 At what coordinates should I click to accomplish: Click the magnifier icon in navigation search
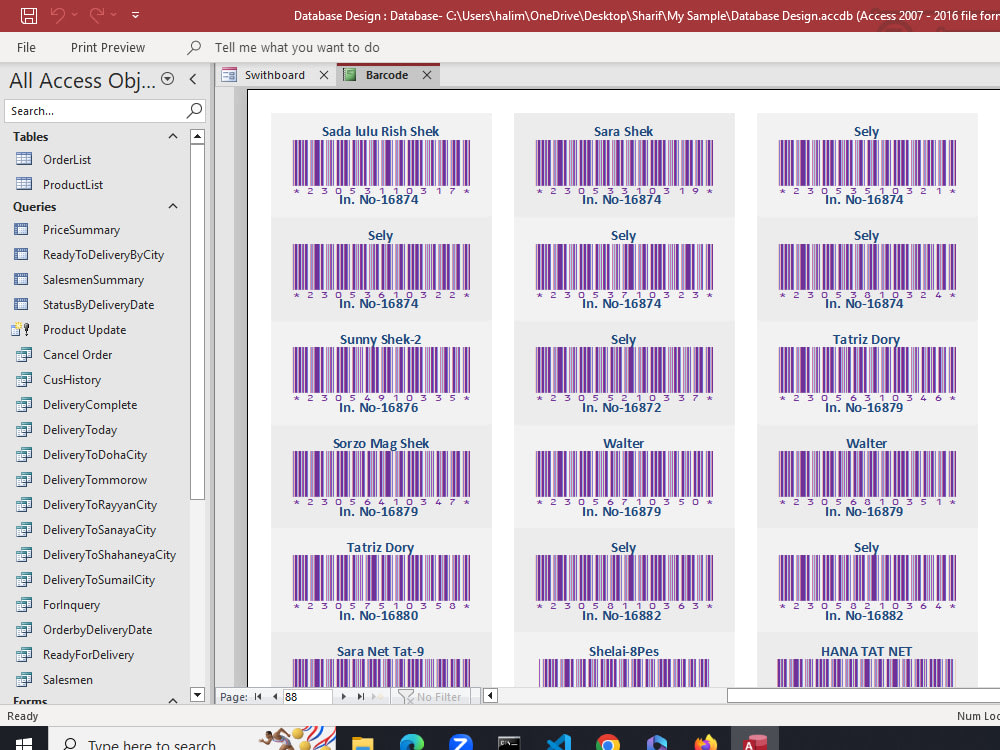pos(195,110)
